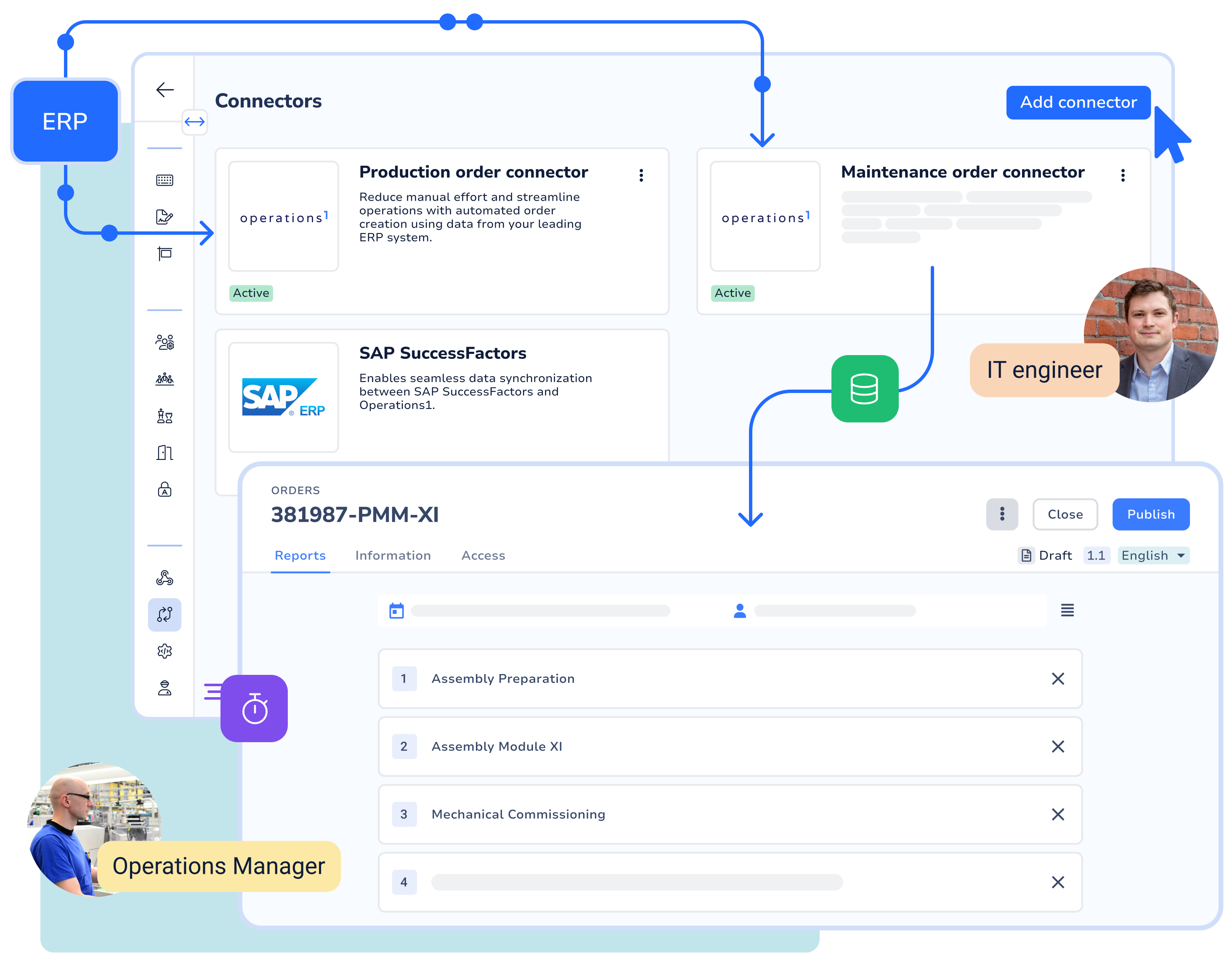Click the Connectors page heading
The width and height of the screenshot is (1232, 966).
click(268, 101)
